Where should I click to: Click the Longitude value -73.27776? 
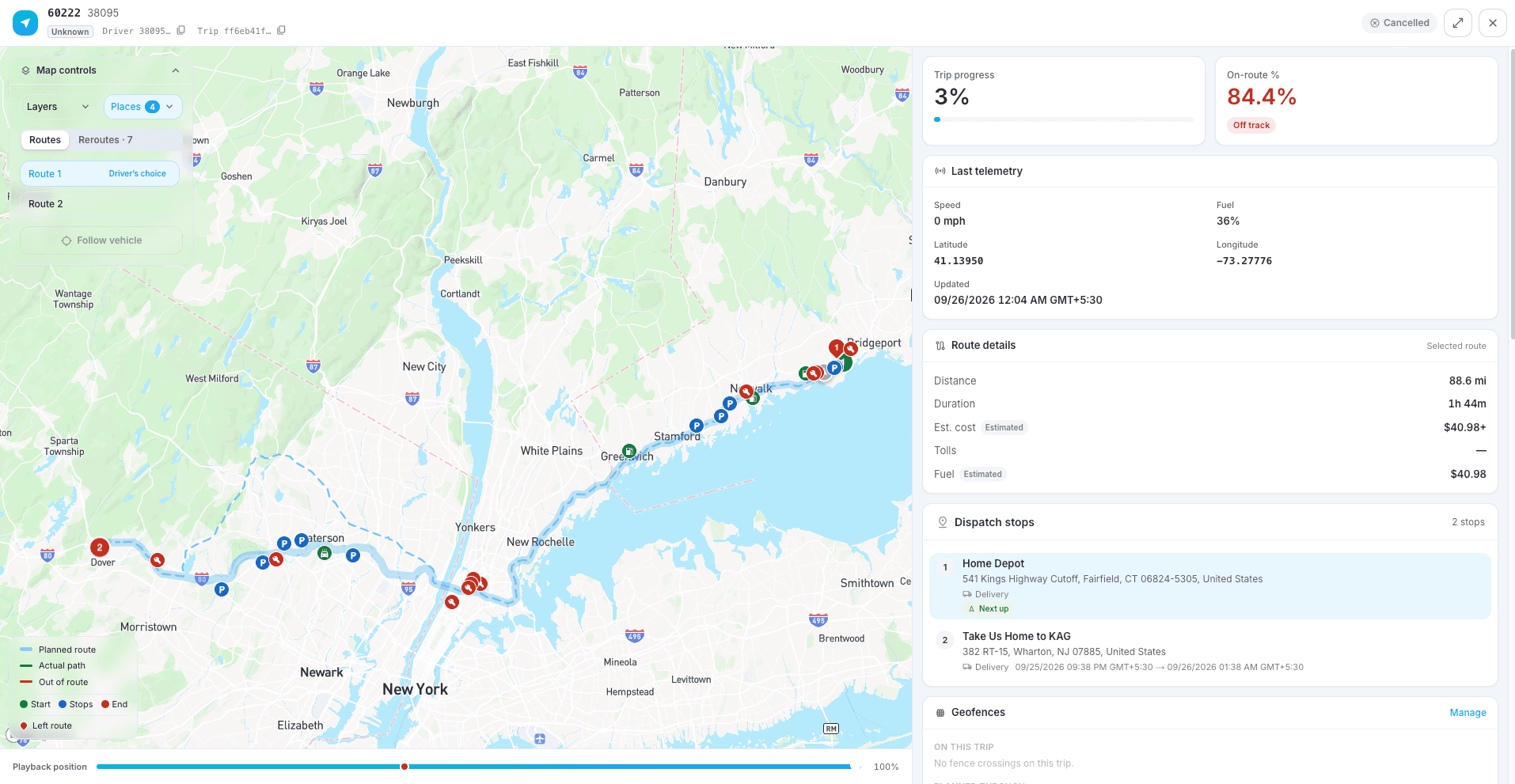point(1244,261)
